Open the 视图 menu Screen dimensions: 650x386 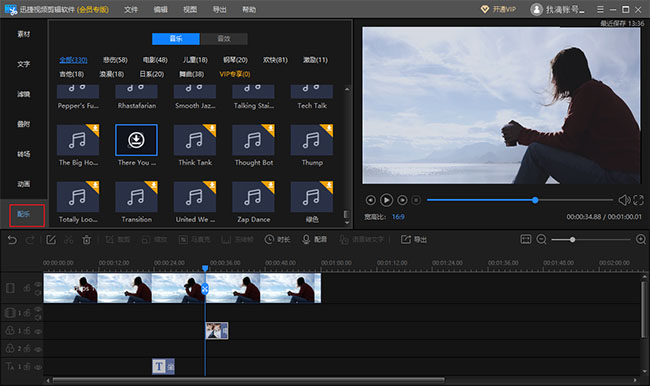point(190,10)
